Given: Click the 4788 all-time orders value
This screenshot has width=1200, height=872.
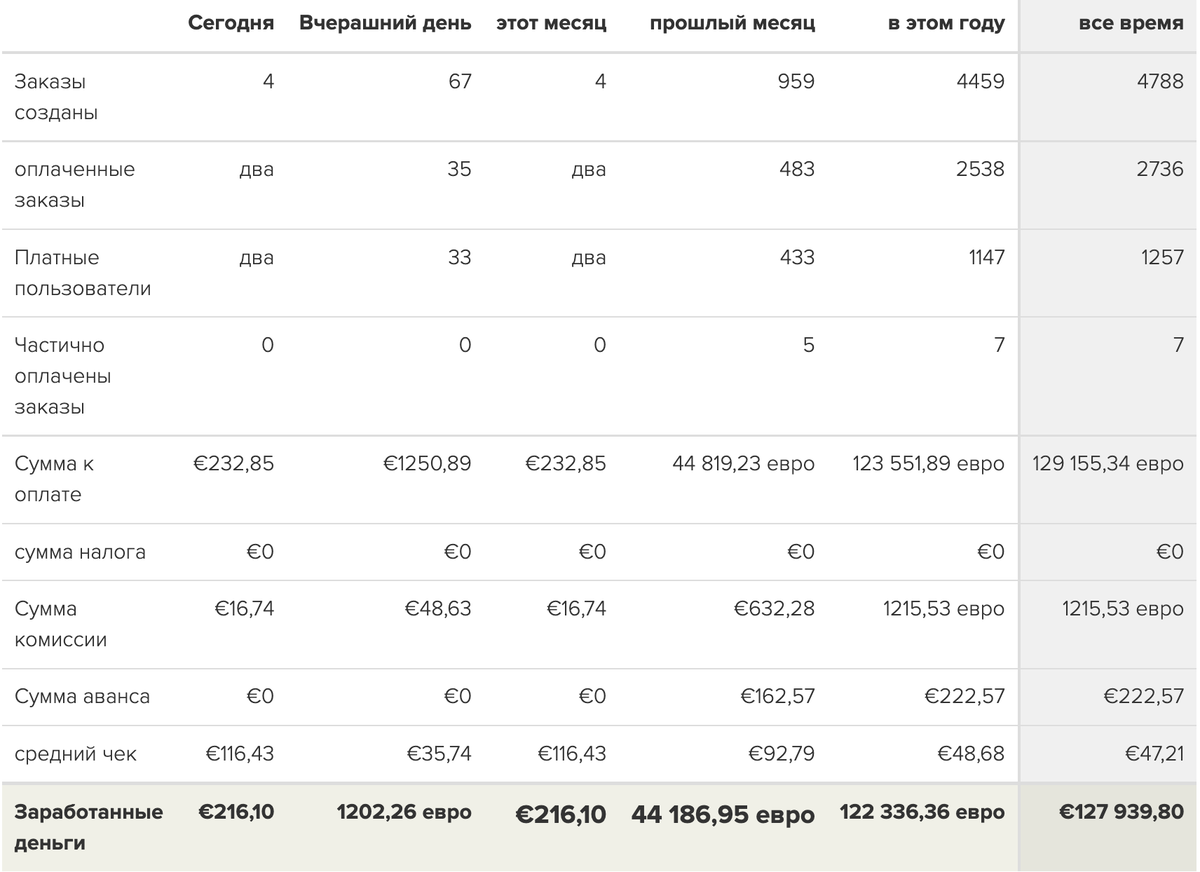Looking at the screenshot, I should point(1160,81).
